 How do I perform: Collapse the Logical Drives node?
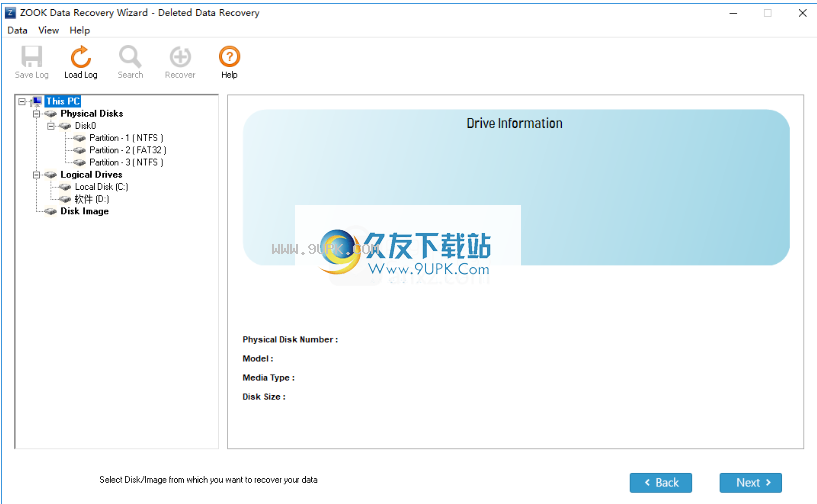point(36,175)
